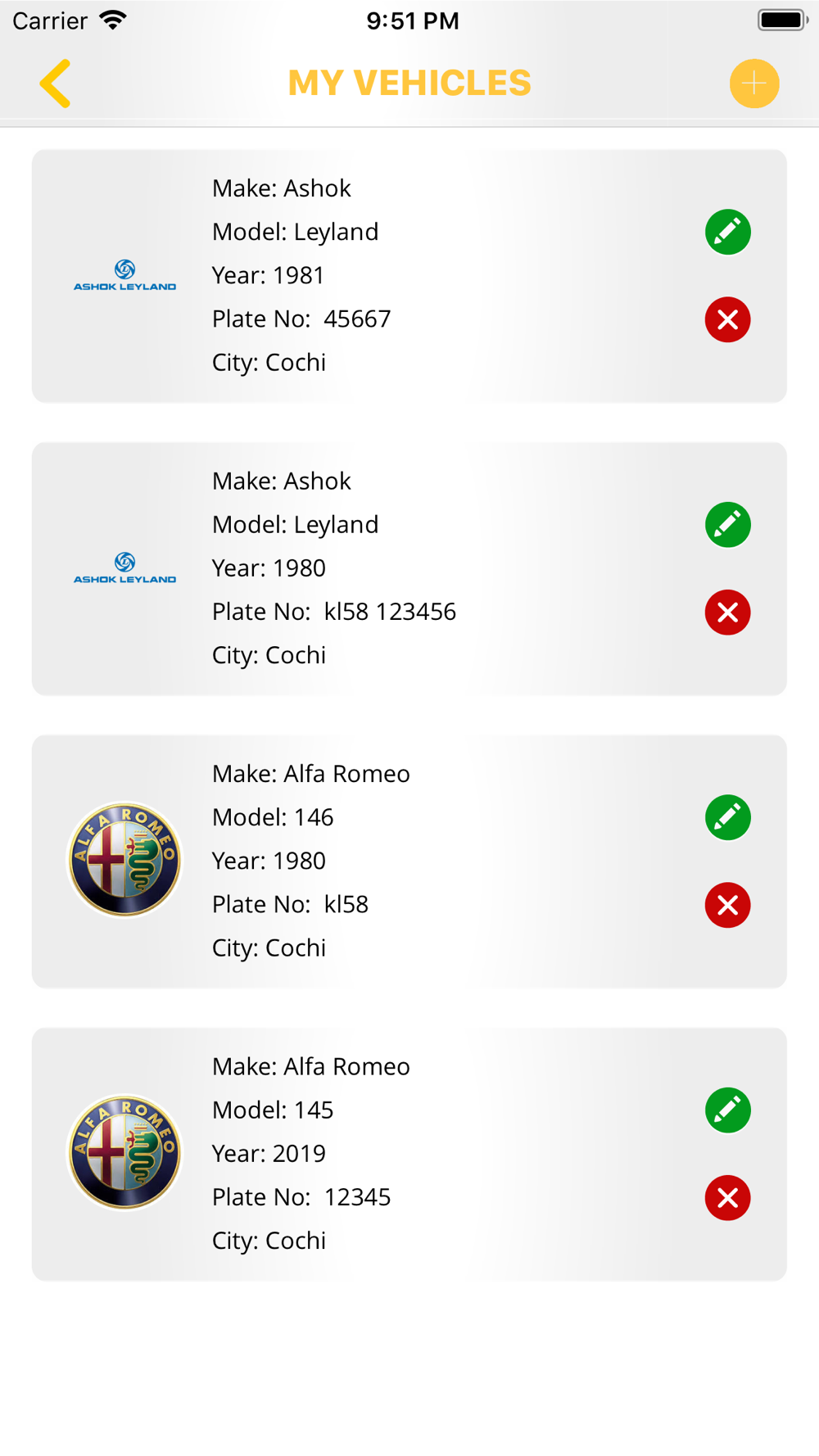Tap the yellow back arrow
819x1456 pixels.
[x=55, y=83]
